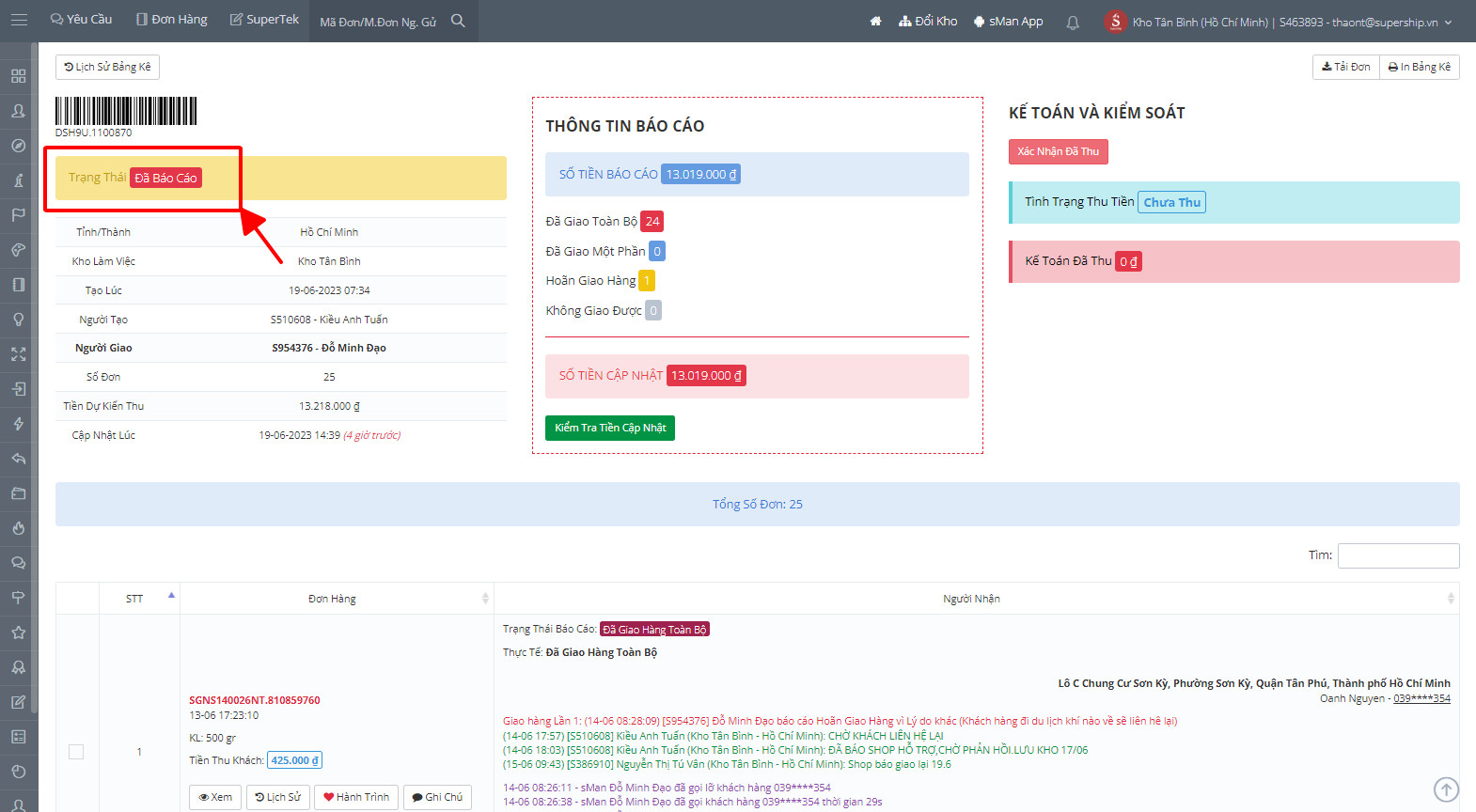Click the chat bubbles icon in sidebar
1476x812 pixels.
[18, 563]
